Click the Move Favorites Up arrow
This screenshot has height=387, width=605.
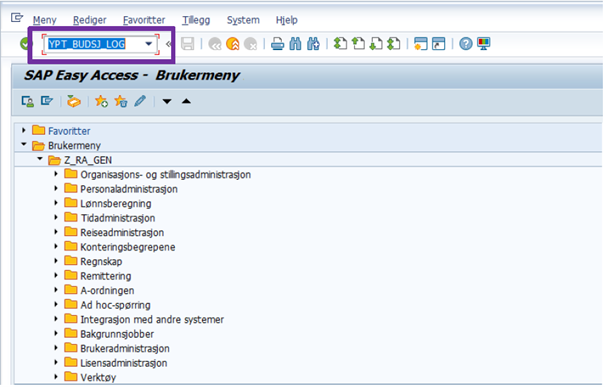pyautogui.click(x=186, y=101)
